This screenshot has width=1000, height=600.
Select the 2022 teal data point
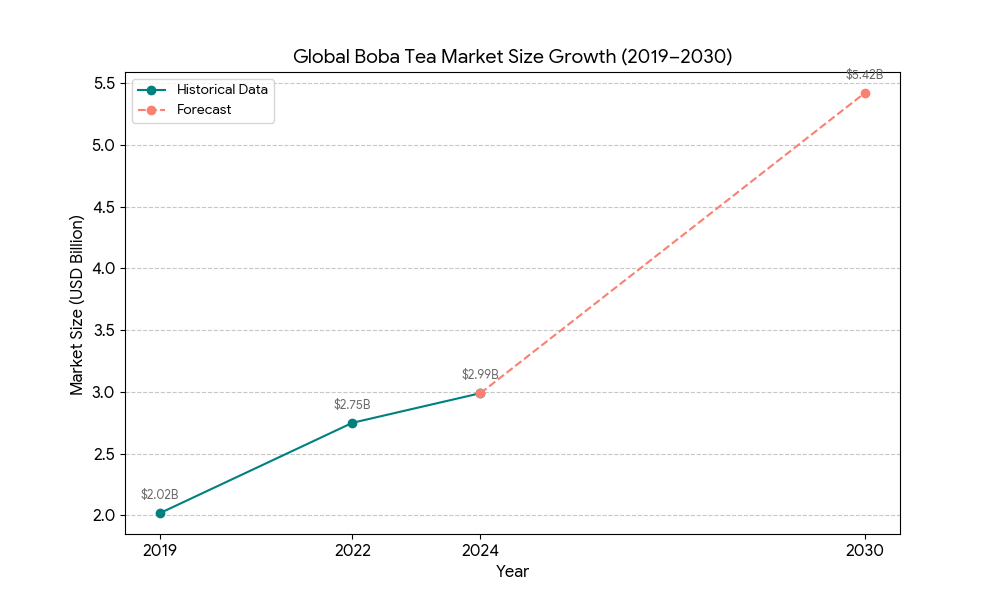click(x=352, y=423)
